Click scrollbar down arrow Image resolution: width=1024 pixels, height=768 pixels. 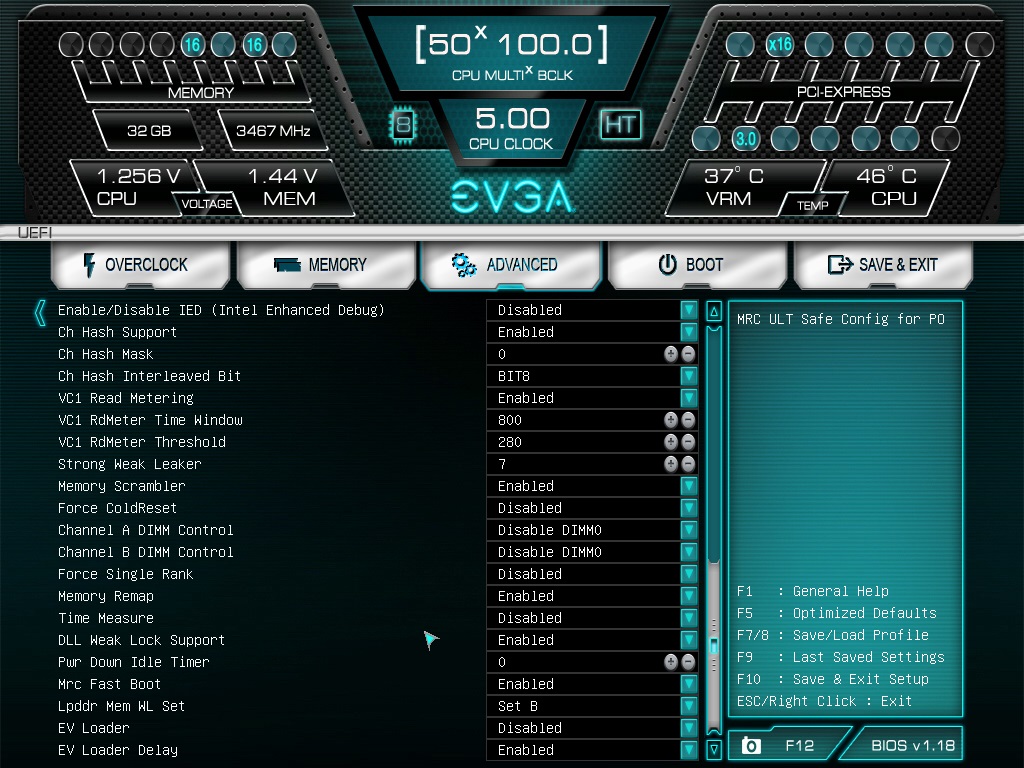click(714, 748)
